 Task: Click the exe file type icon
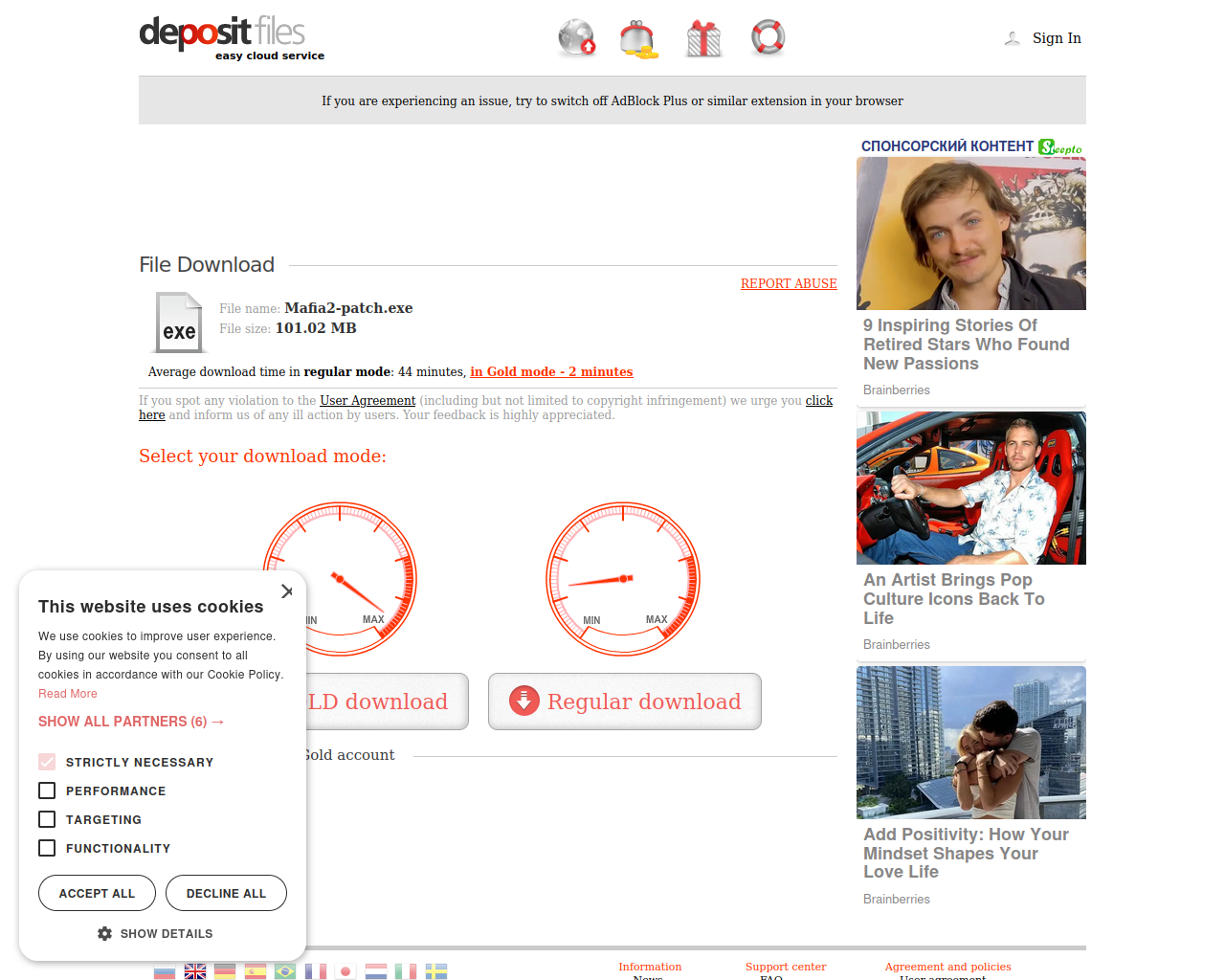click(x=179, y=323)
